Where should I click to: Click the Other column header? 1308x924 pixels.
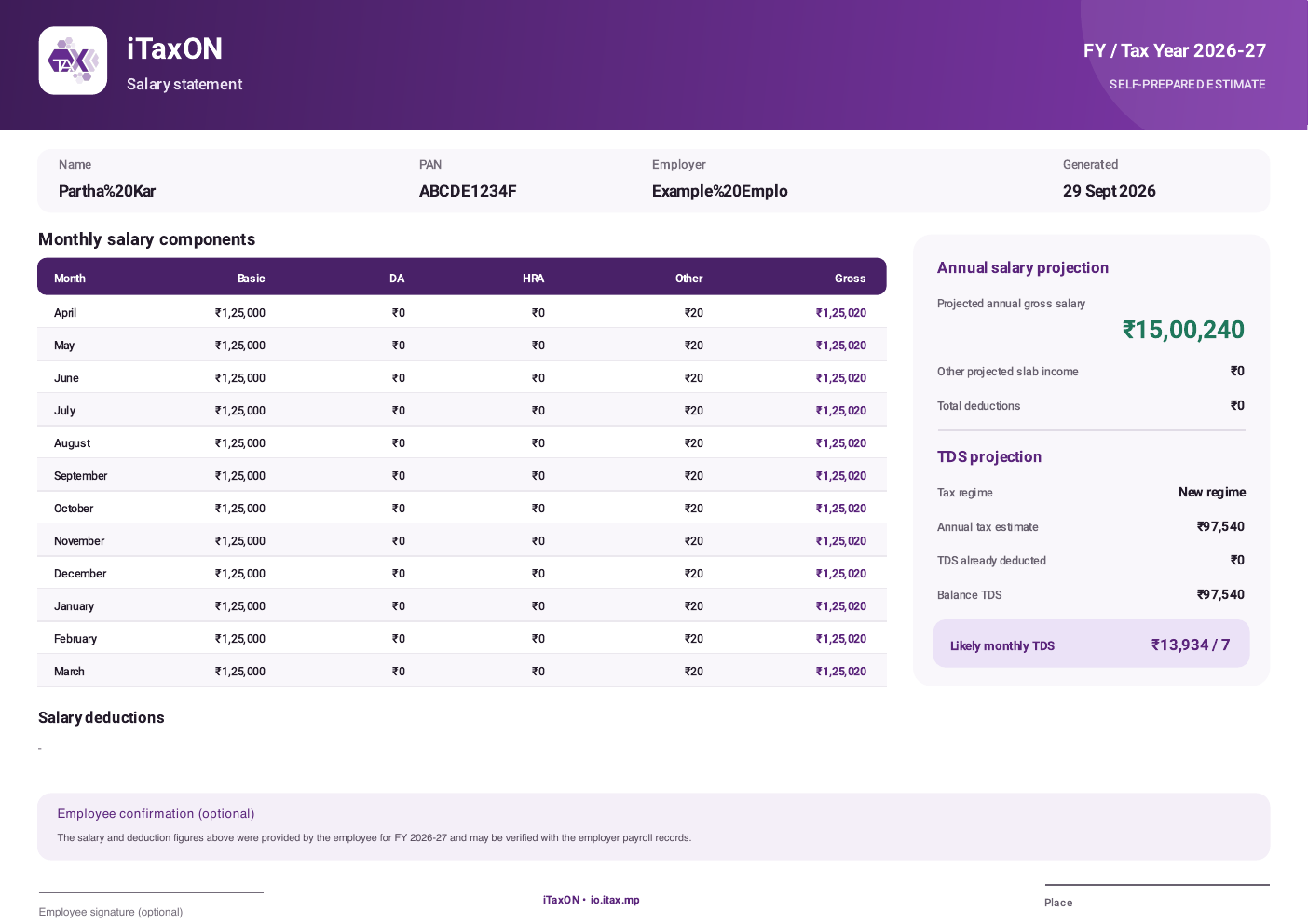pos(689,279)
